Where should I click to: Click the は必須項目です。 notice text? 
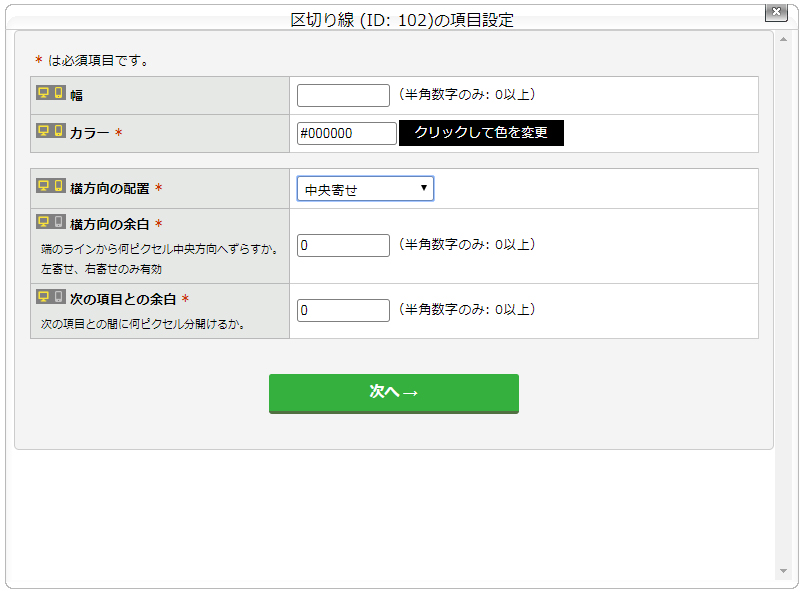click(x=98, y=61)
